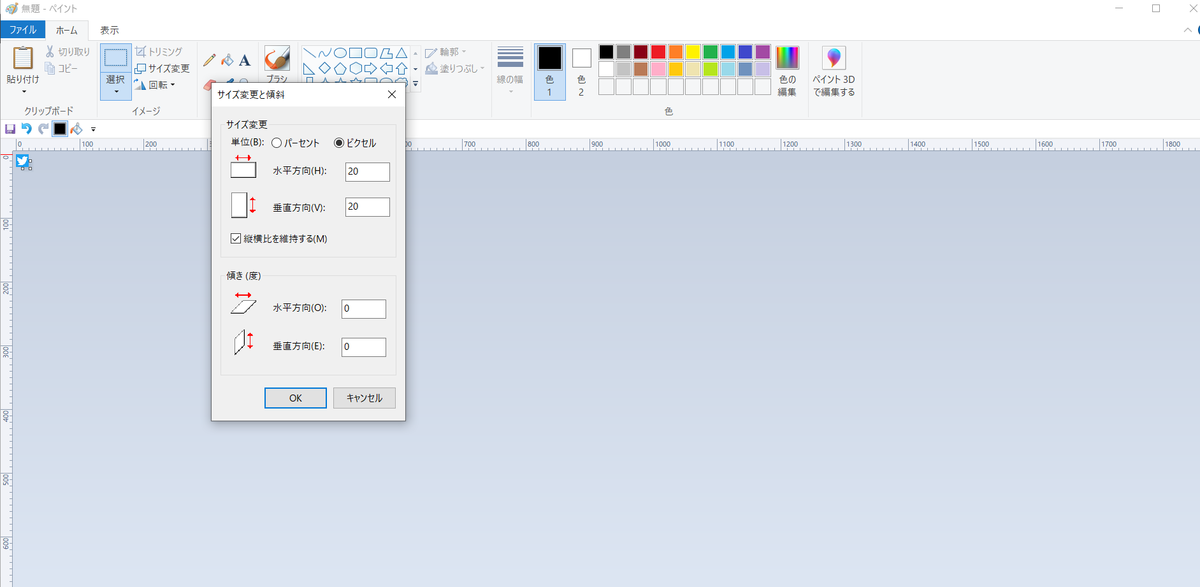1200x587 pixels.
Task: Click the resize Horizontal (水平方向H) field
Action: 367,172
